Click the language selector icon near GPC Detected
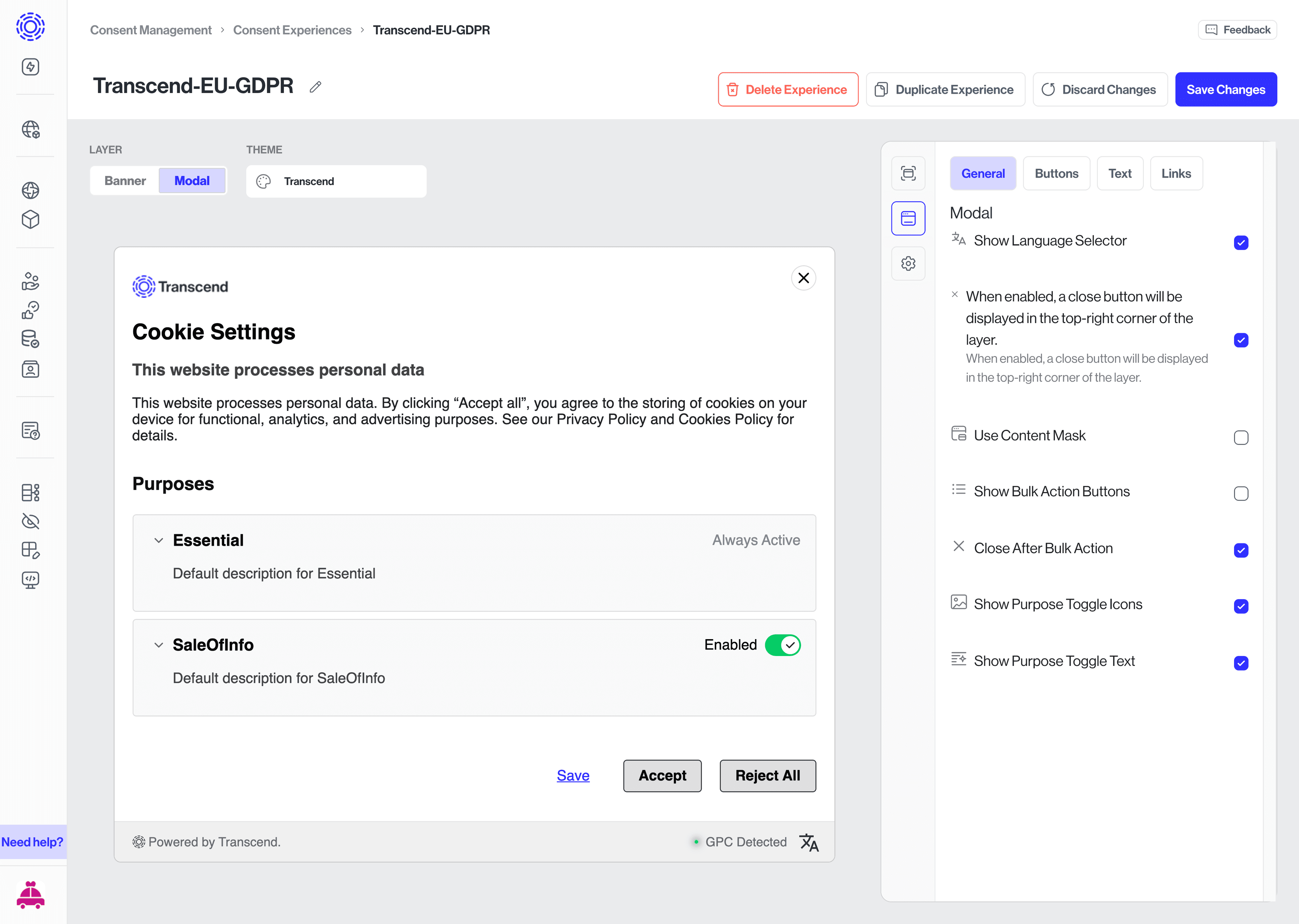This screenshot has height=924, width=1299. pos(809,842)
